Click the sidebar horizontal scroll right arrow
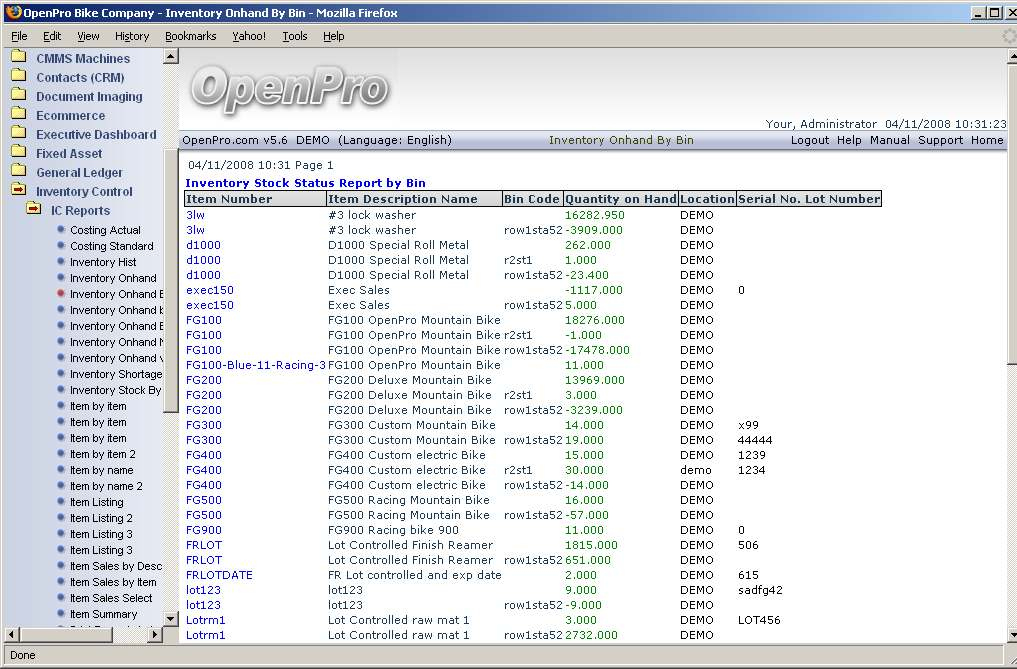This screenshot has width=1017, height=669. pos(154,635)
